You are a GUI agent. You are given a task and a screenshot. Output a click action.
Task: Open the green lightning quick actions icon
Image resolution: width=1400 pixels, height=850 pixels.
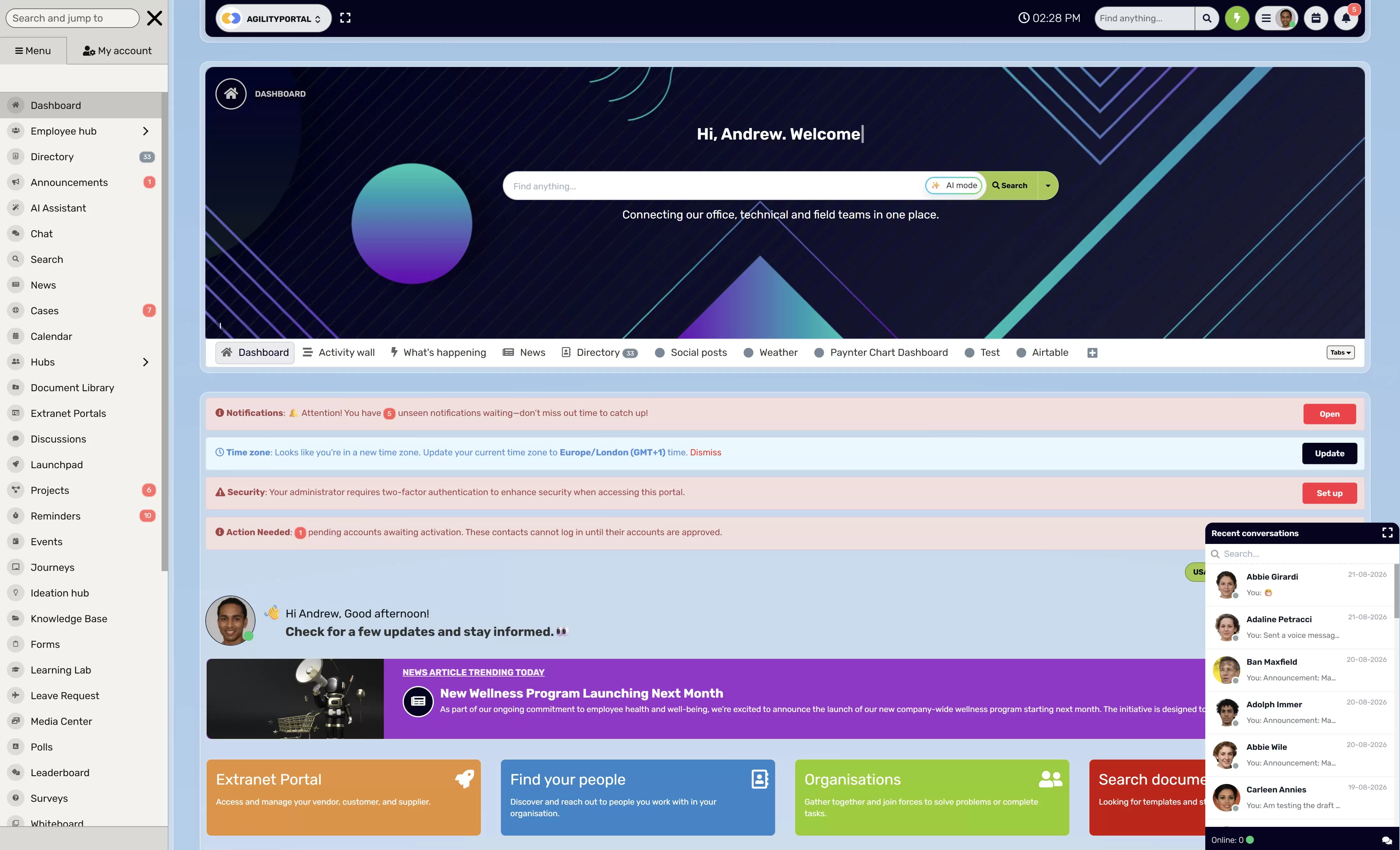pos(1236,18)
